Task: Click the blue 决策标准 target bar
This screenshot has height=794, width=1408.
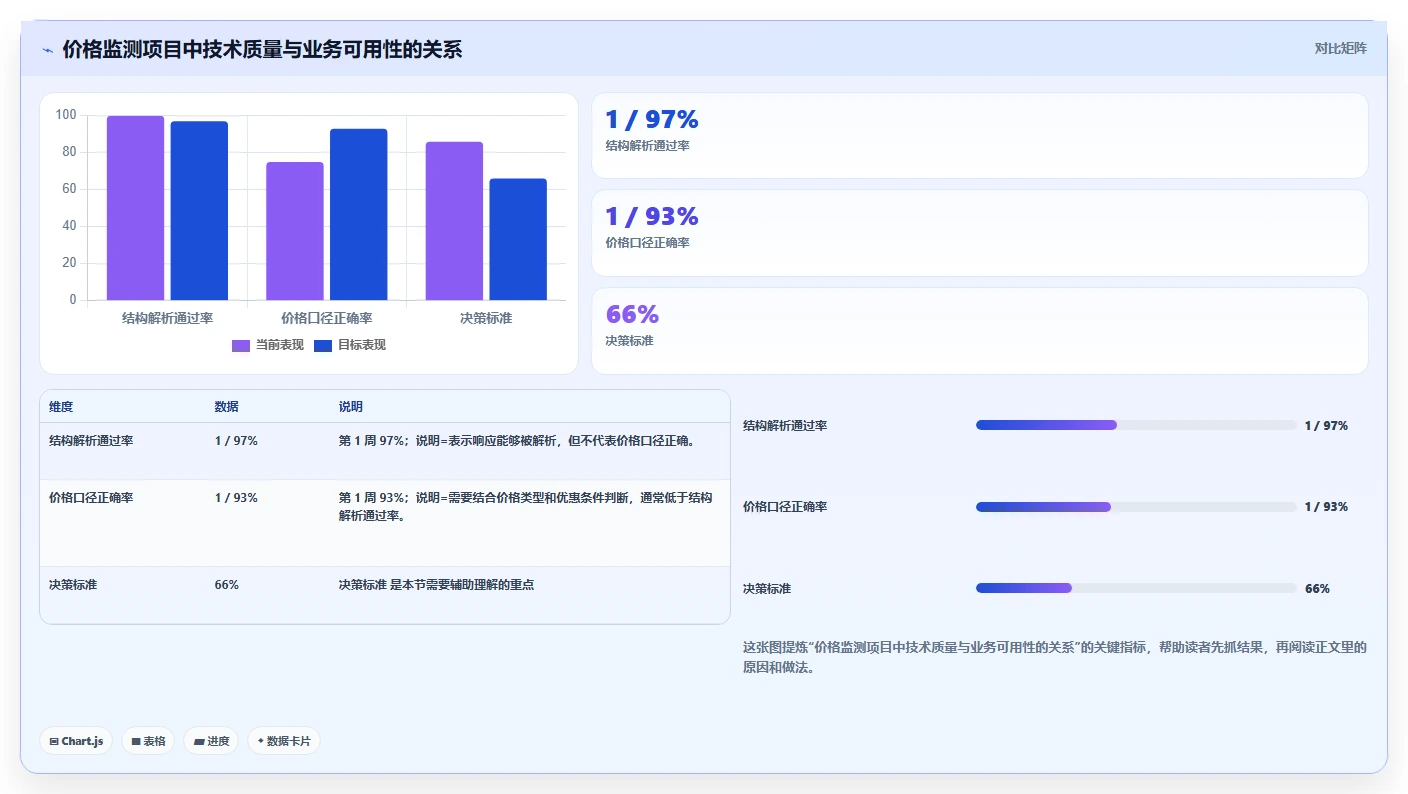Action: 518,239
